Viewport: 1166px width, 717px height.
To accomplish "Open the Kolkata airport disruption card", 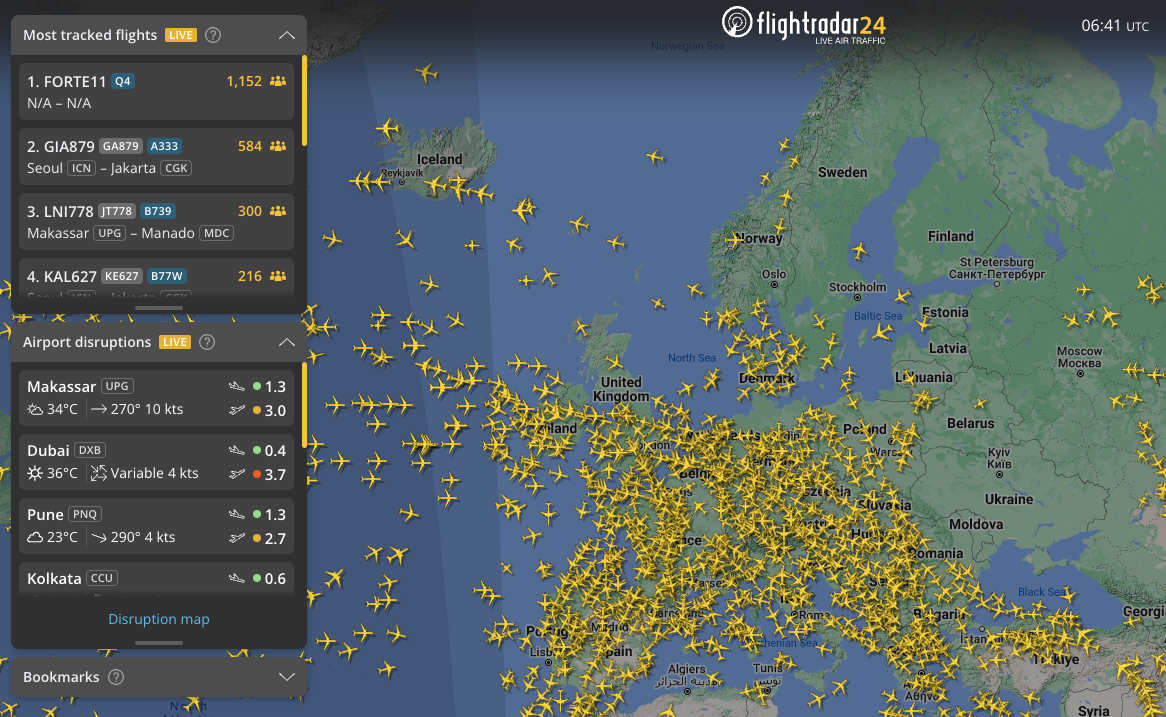I will tap(156, 579).
